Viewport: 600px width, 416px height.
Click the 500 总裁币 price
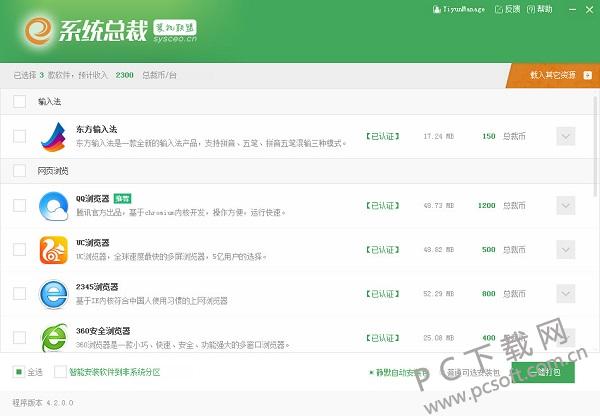click(x=504, y=250)
